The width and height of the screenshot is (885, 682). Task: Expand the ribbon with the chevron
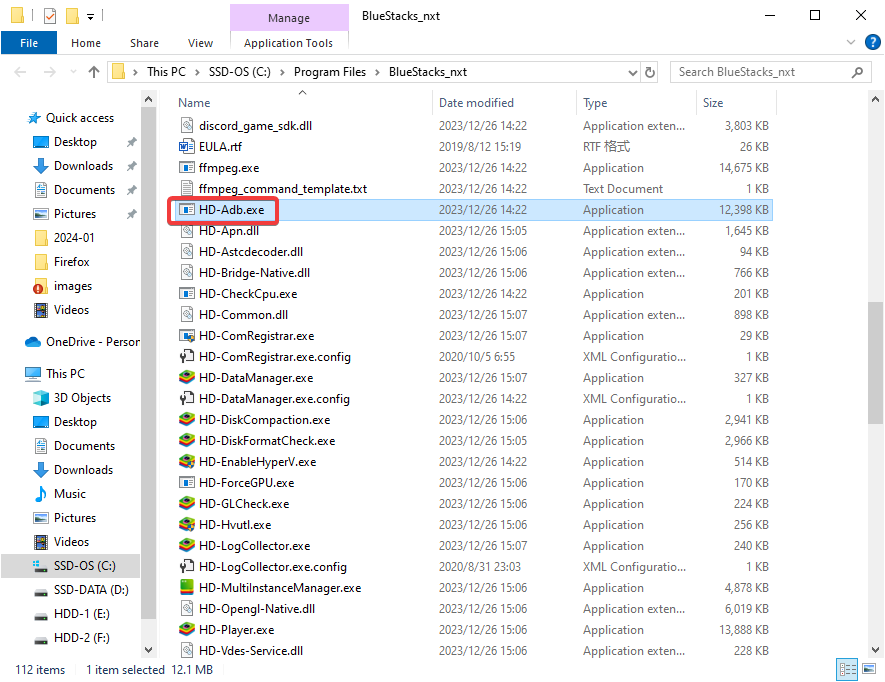tap(851, 42)
